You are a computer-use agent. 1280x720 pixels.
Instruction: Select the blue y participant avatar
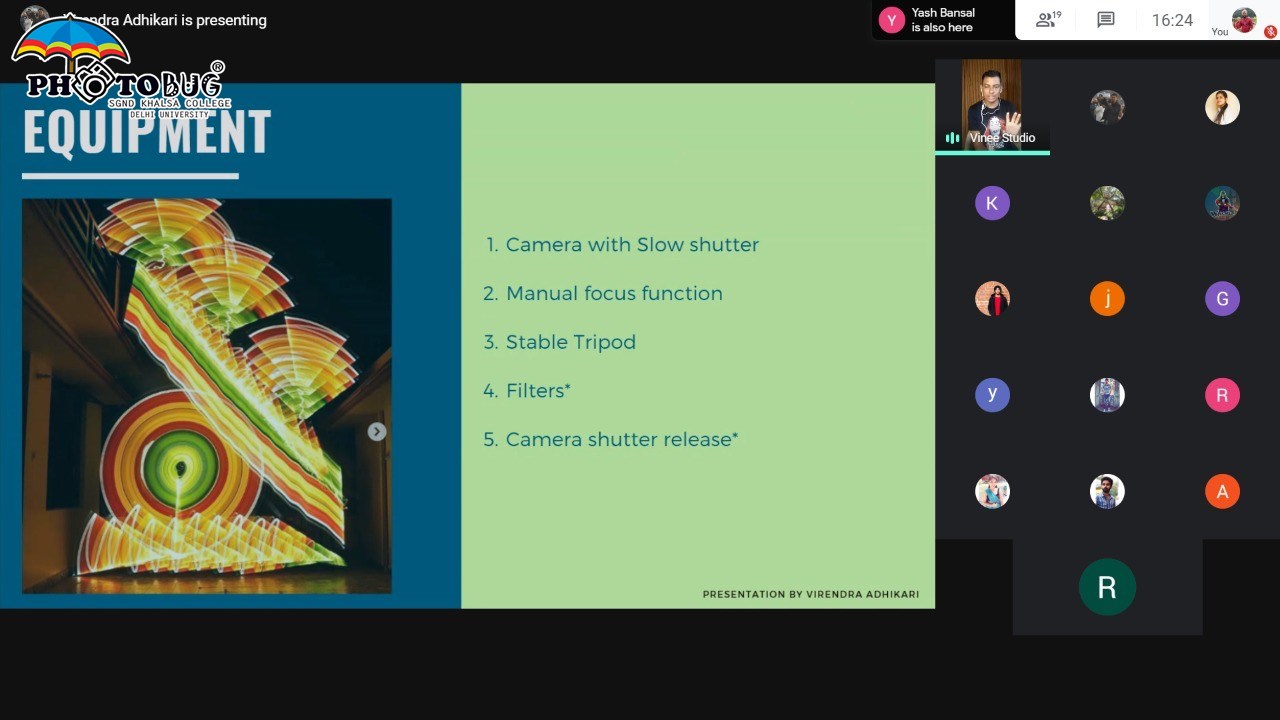(x=992, y=395)
